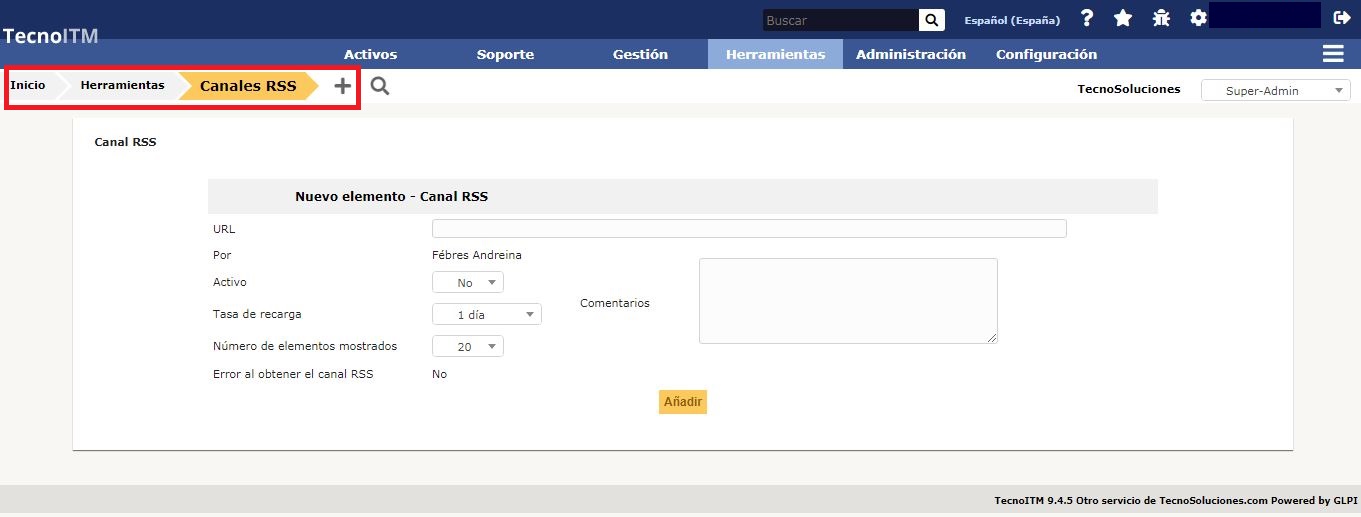
Task: Open the Administración menu
Action: 910,54
